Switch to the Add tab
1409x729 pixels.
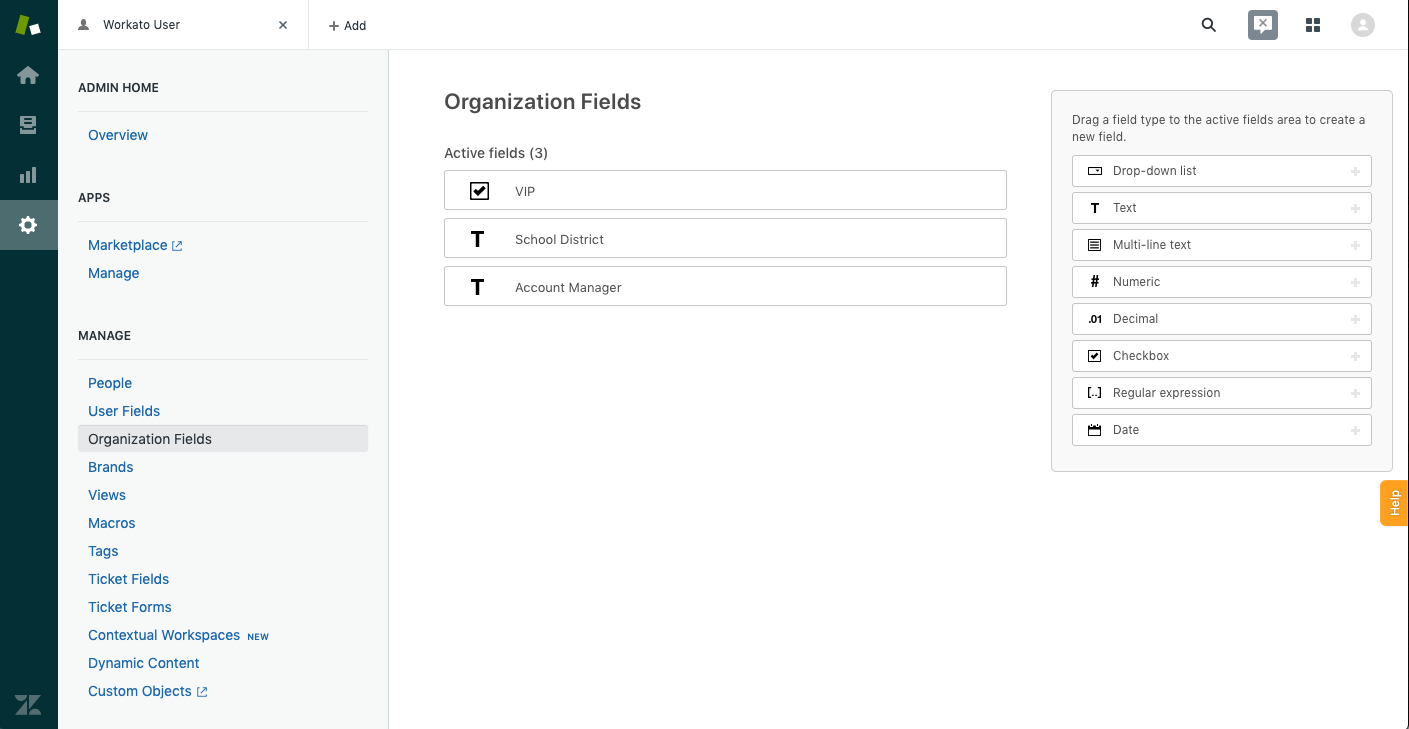pyautogui.click(x=347, y=25)
